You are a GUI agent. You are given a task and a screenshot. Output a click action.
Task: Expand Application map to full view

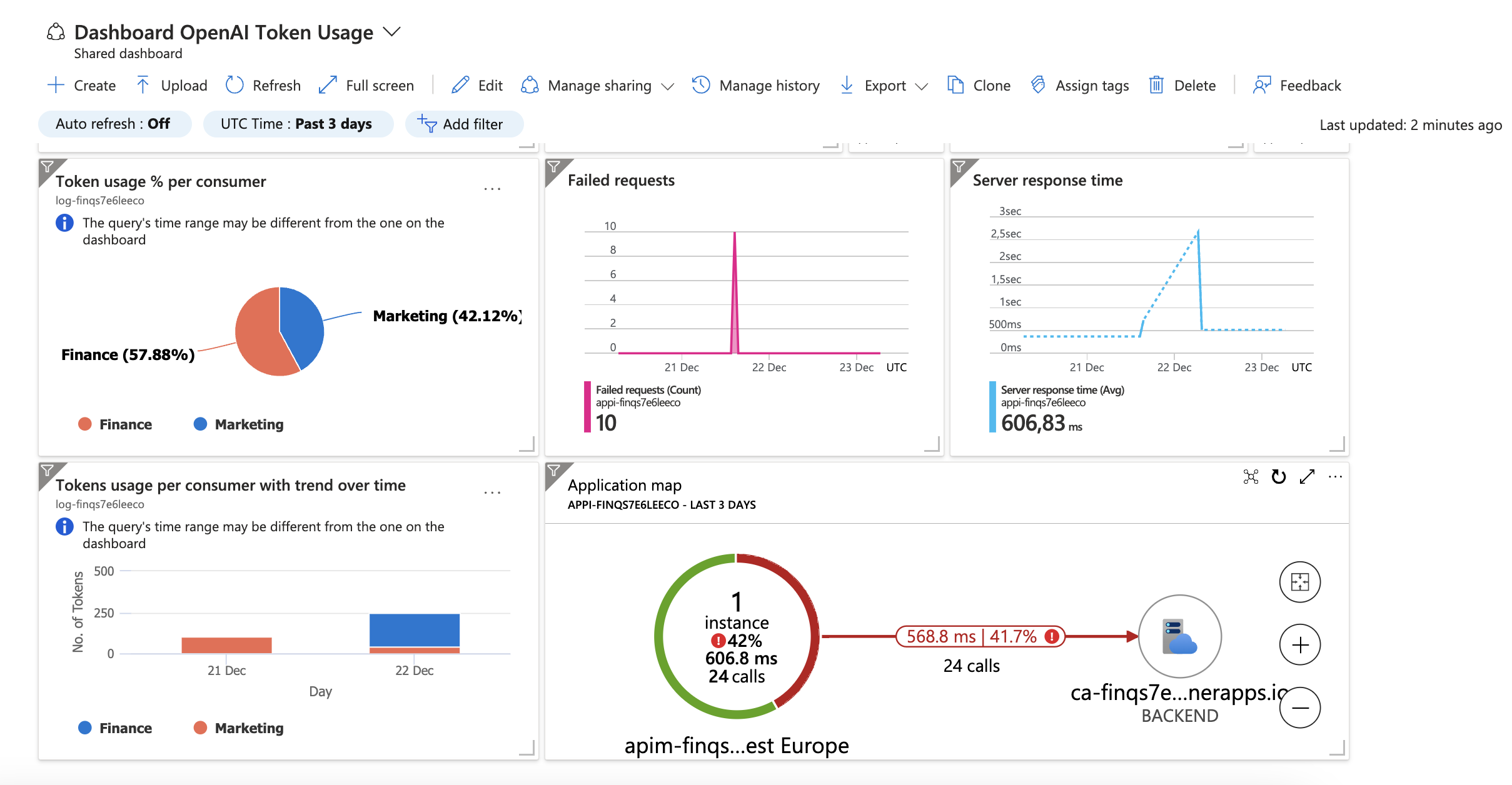click(1307, 477)
